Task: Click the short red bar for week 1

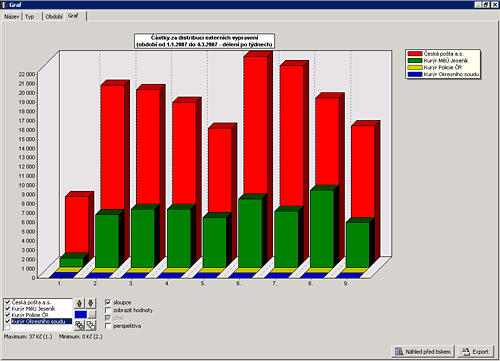Action: point(77,224)
